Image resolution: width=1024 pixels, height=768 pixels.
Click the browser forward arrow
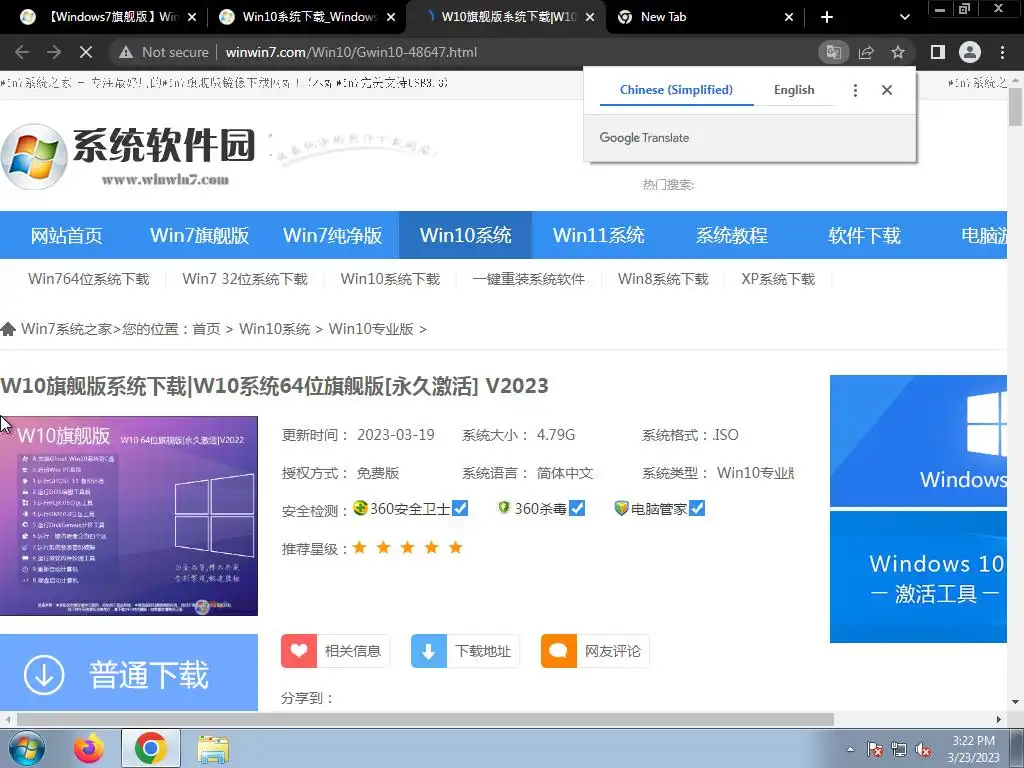click(x=54, y=52)
